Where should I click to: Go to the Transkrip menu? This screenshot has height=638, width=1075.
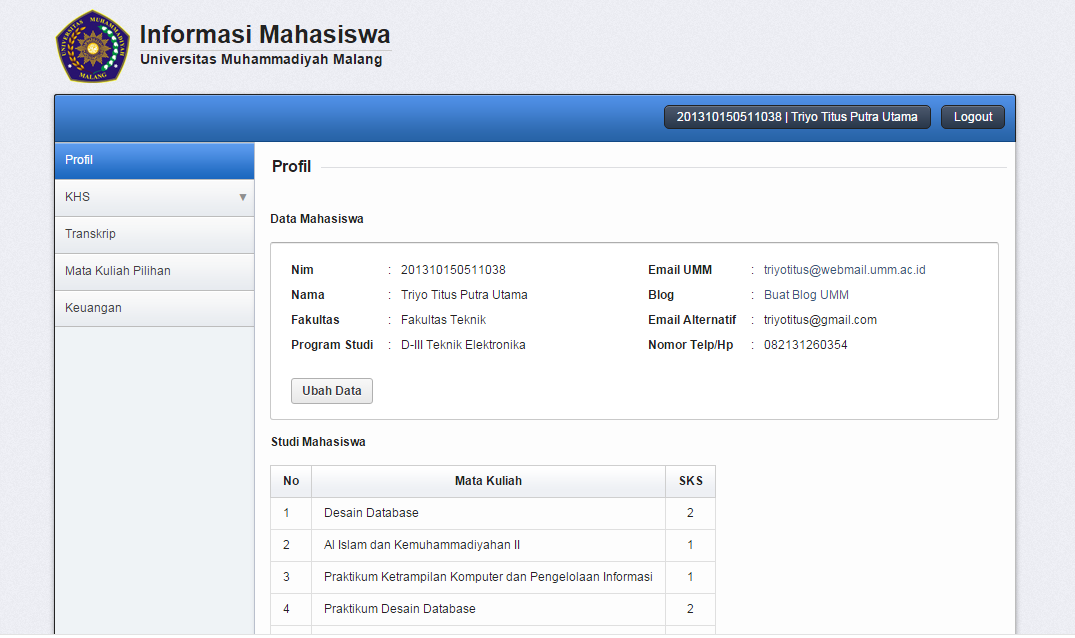click(x=154, y=234)
